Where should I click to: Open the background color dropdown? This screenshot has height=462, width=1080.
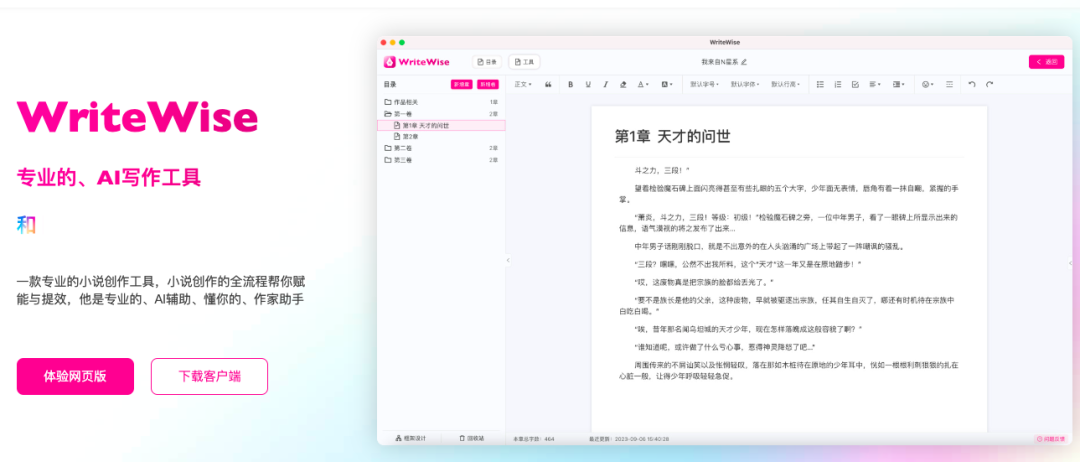coord(667,85)
